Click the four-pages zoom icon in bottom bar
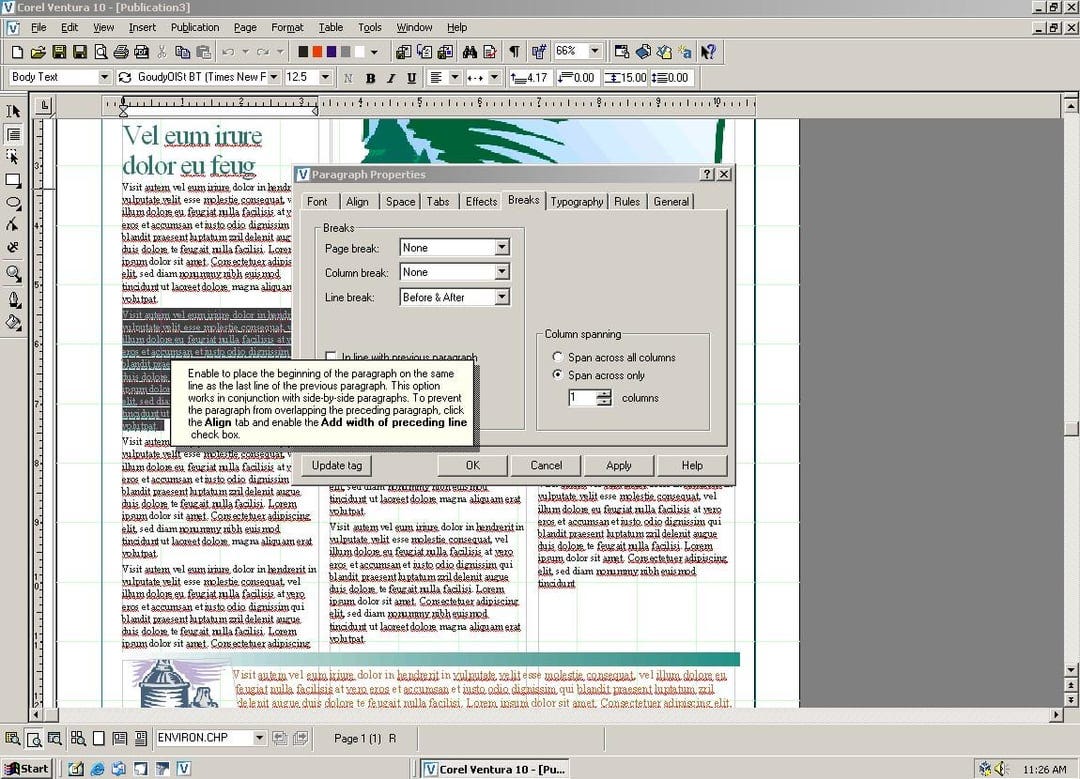The height and width of the screenshot is (779, 1080). (78, 738)
